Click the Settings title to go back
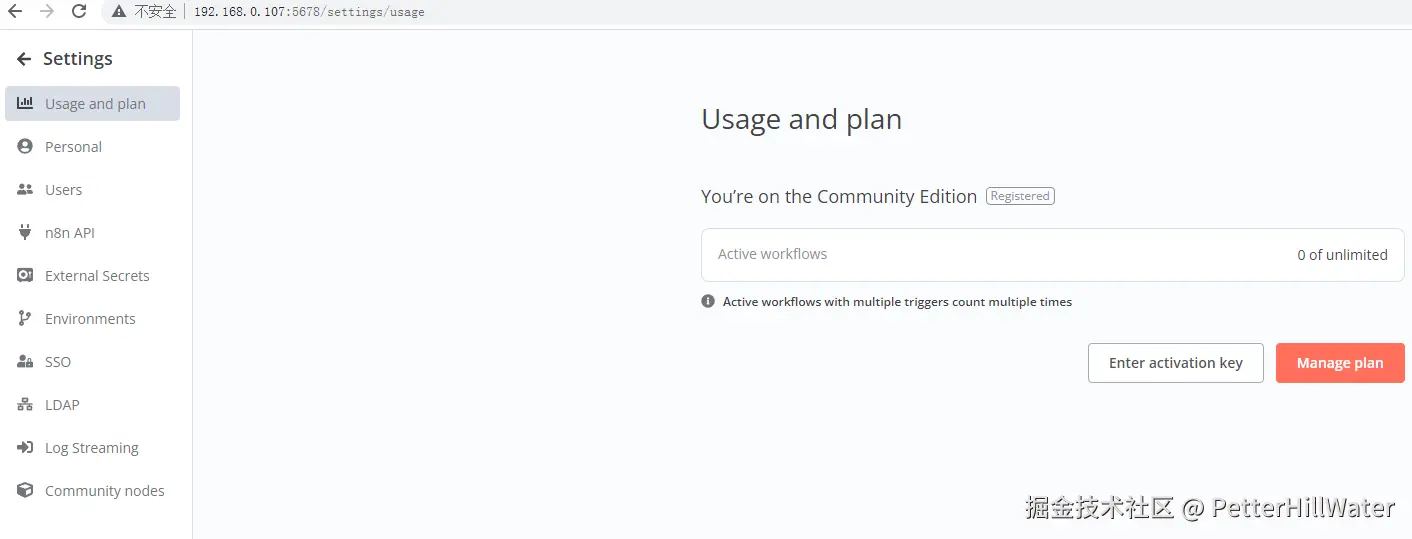The image size is (1412, 539). coord(78,59)
